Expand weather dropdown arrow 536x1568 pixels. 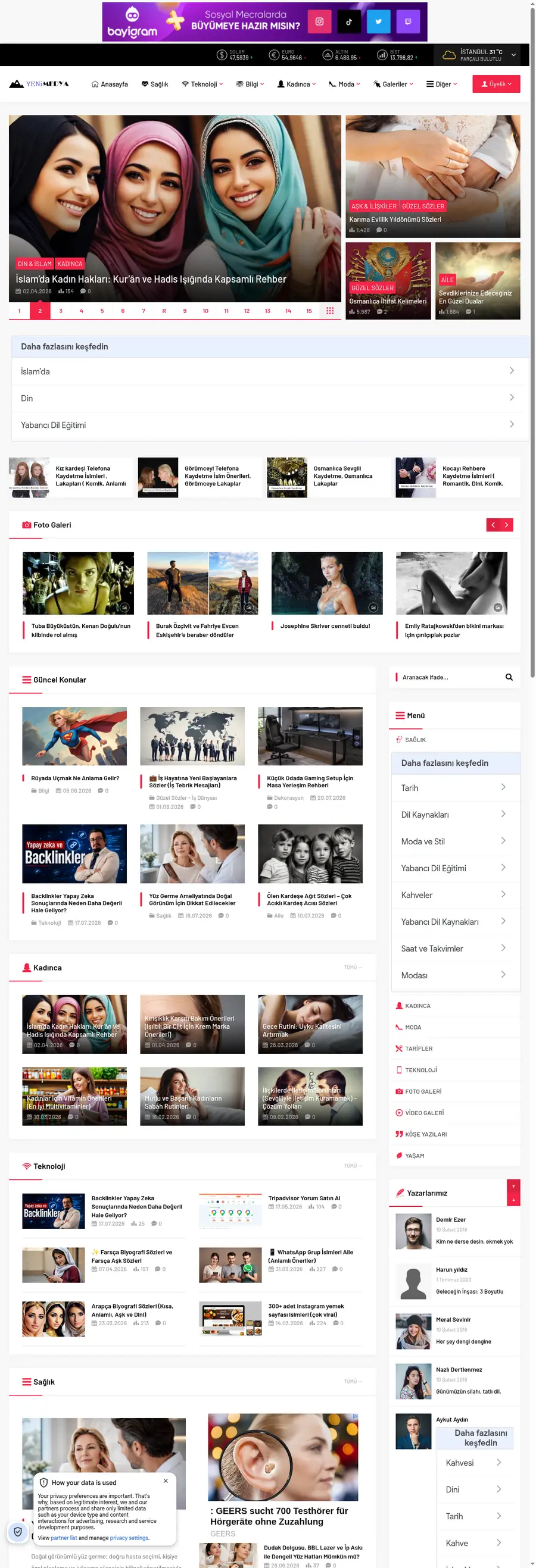tap(513, 55)
